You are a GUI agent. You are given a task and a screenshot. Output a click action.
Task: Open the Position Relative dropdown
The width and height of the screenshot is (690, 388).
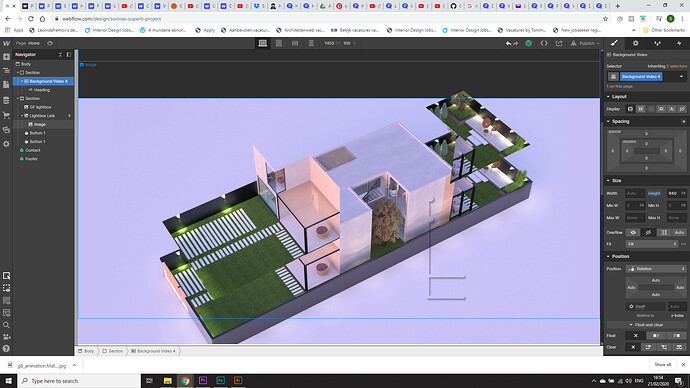(x=656, y=269)
